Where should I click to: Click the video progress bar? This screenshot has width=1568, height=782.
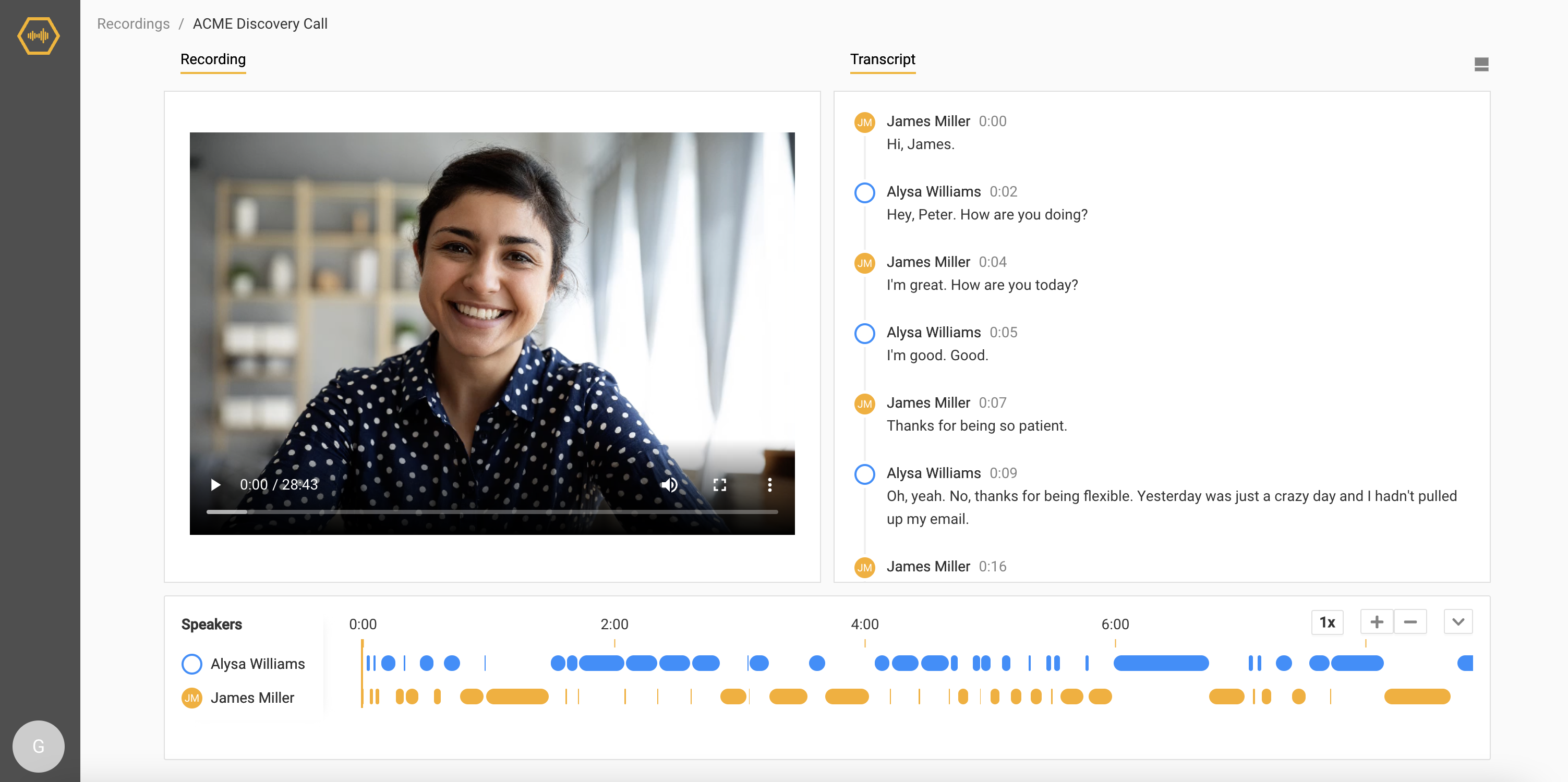(x=492, y=512)
